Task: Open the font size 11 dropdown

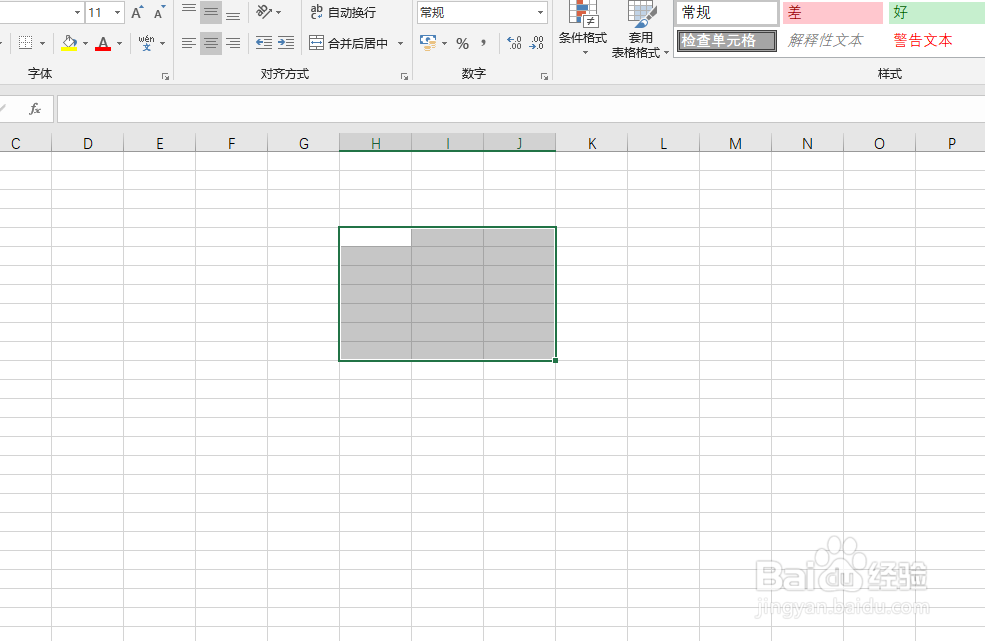Action: point(117,13)
